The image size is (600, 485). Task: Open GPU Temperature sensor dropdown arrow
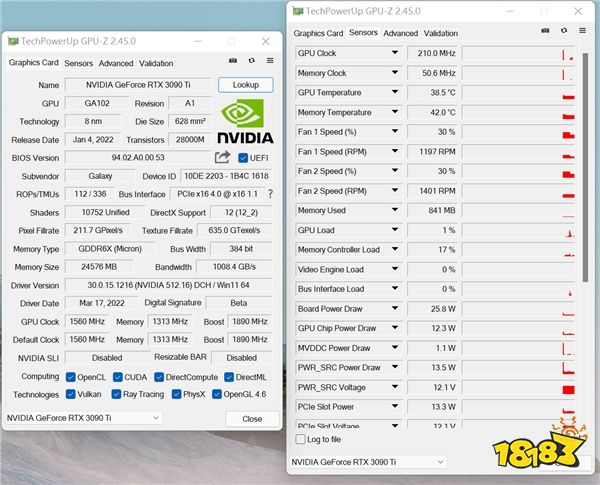[395, 92]
